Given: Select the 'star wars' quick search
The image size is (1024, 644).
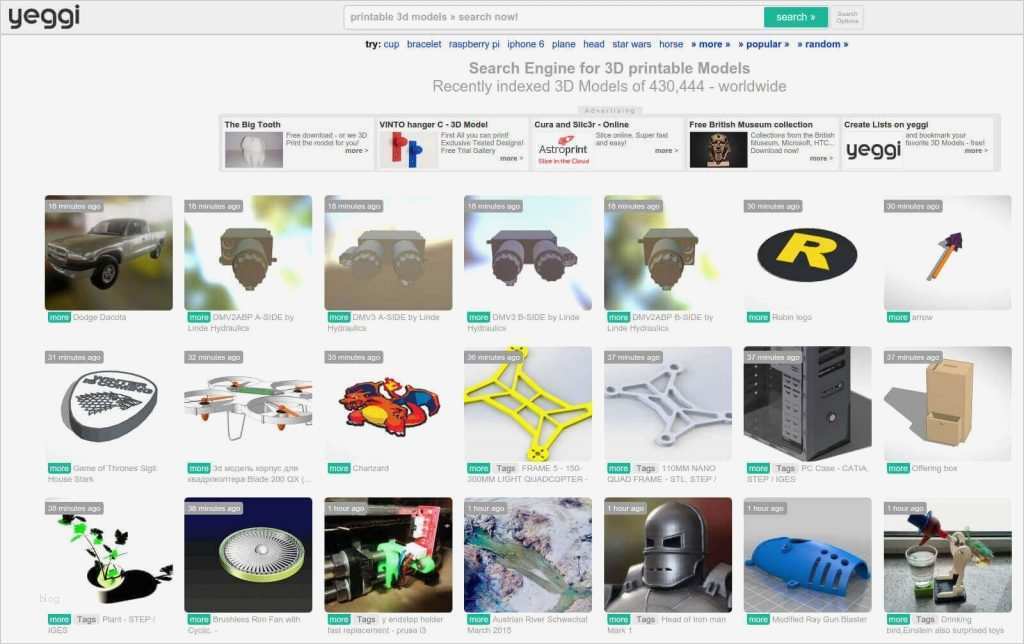Looking at the screenshot, I should 633,44.
